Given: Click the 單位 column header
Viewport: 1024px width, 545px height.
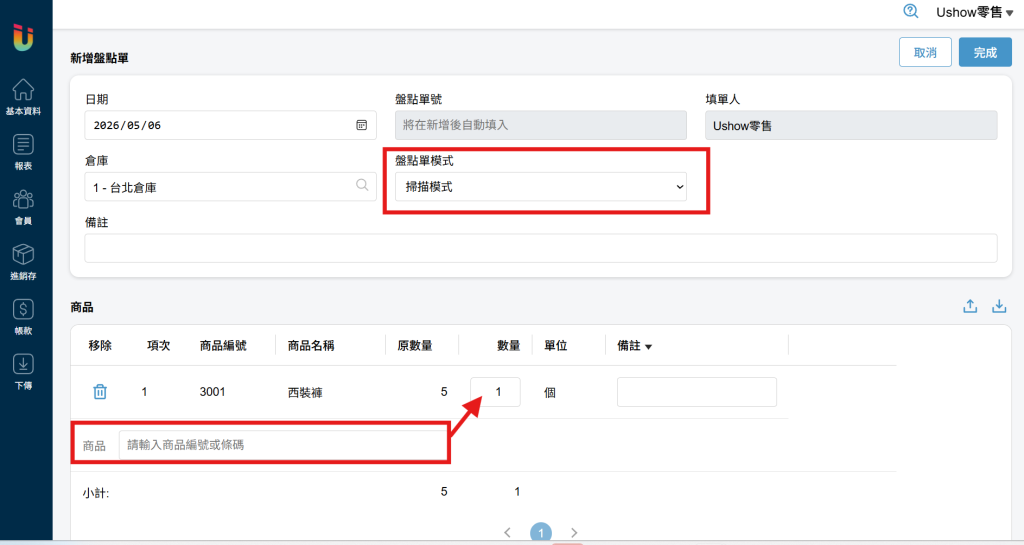Looking at the screenshot, I should [556, 345].
